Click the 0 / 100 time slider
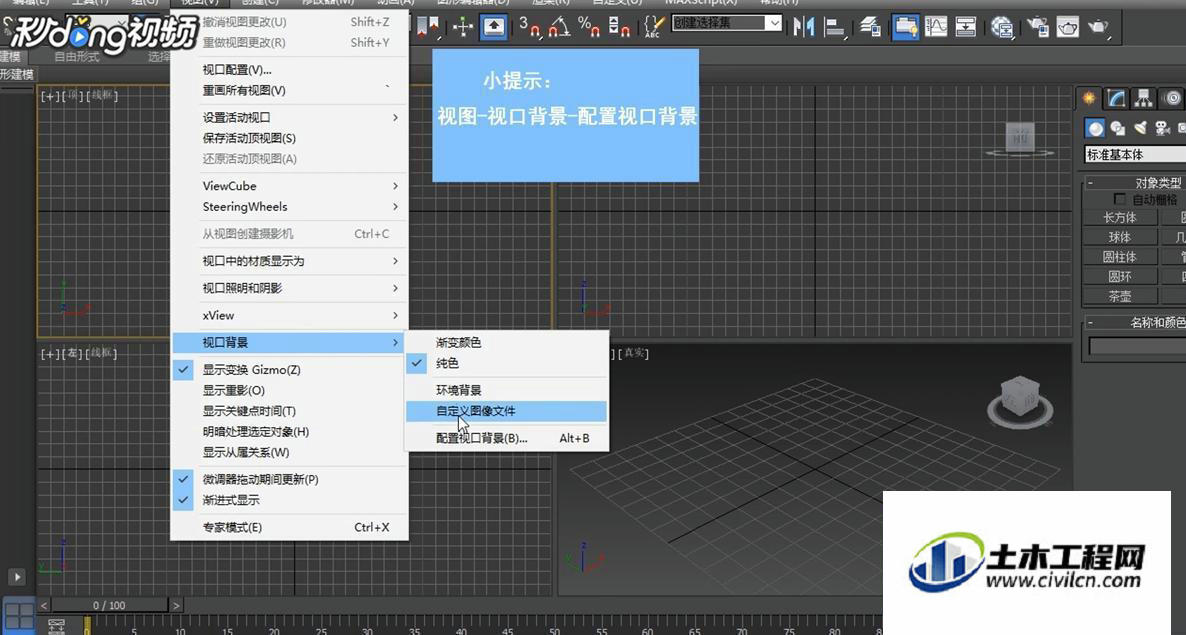 (x=110, y=606)
